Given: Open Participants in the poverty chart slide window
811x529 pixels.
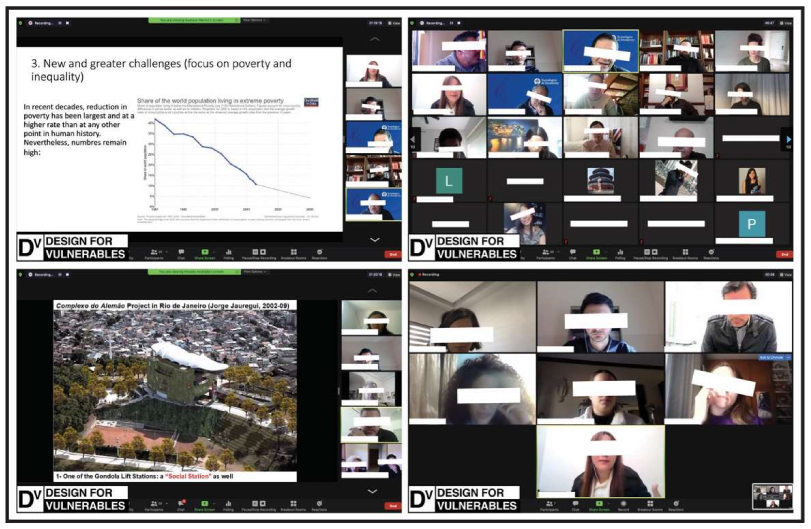Looking at the screenshot, I should click(154, 253).
